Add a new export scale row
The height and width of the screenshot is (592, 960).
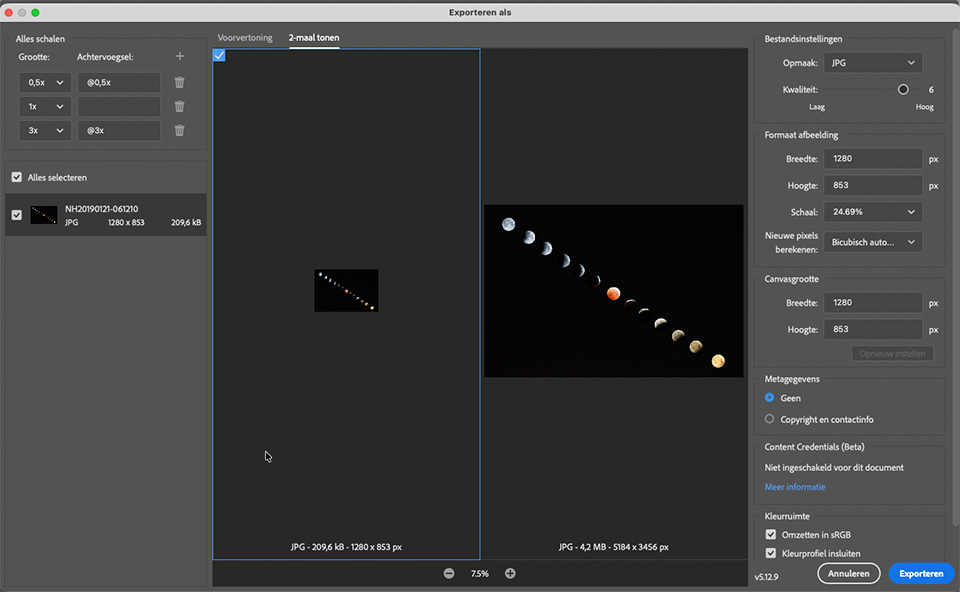(180, 57)
